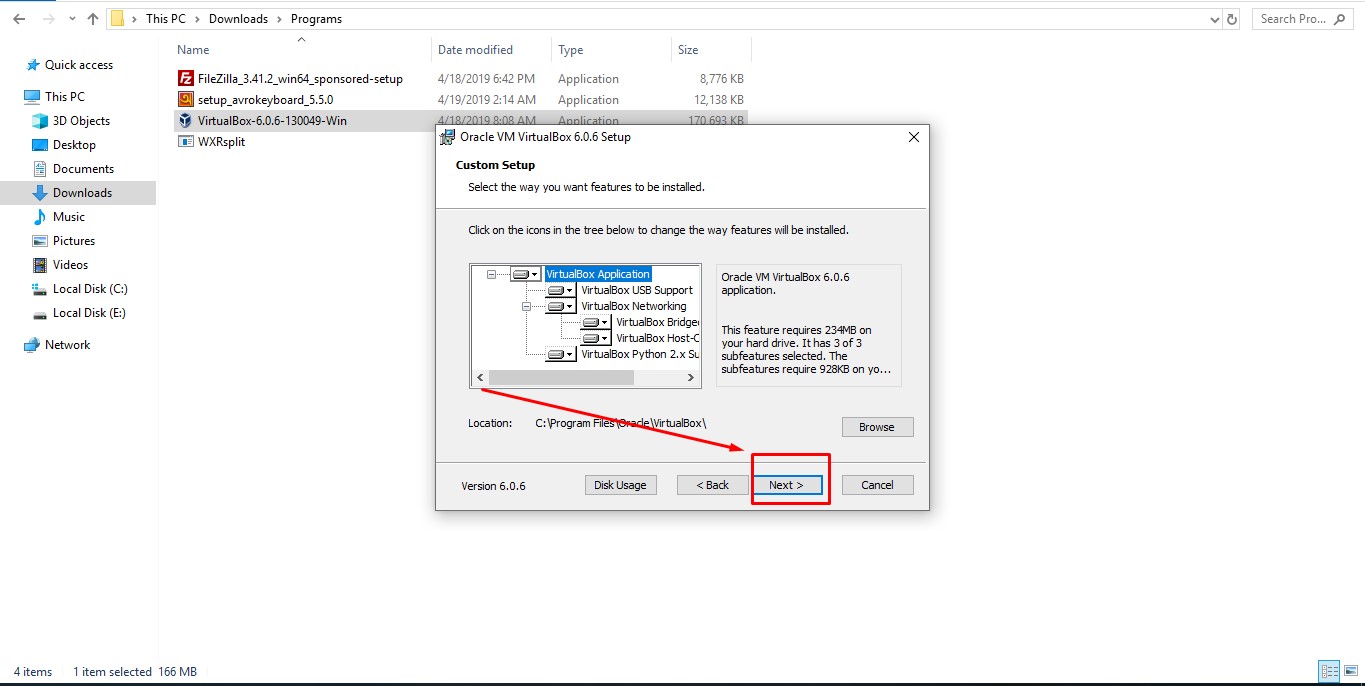Image resolution: width=1365 pixels, height=686 pixels.
Task: Select the VirtualBox Bridged Networking item
Action: tap(657, 322)
